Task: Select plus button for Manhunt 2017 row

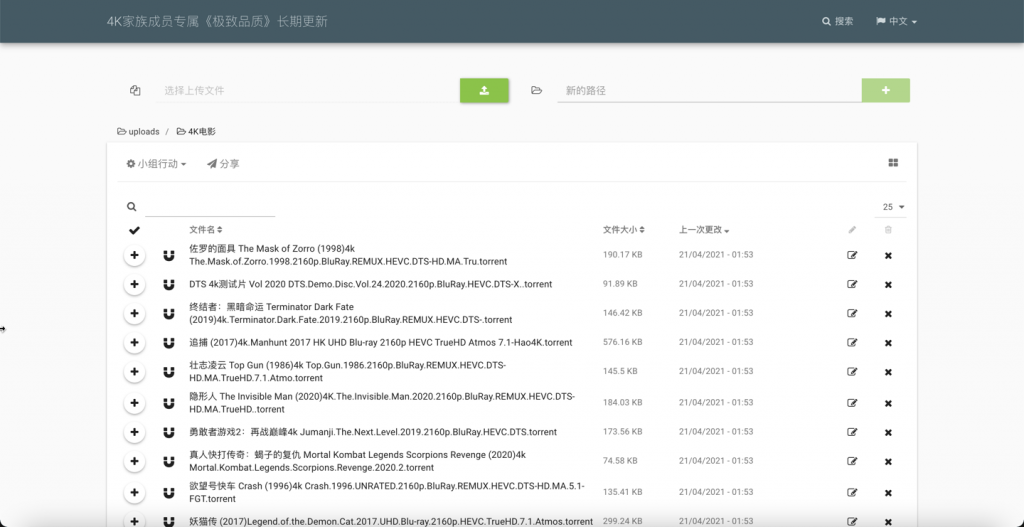Action: tap(135, 343)
